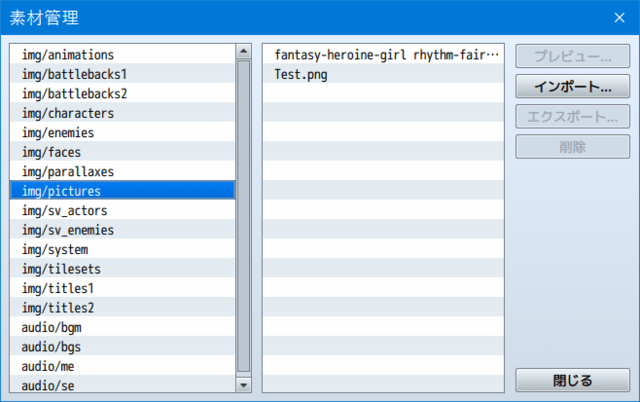Screen dimensions: 640x402
Task: Click the folder list scrollbar thumb
Action: coord(244,216)
